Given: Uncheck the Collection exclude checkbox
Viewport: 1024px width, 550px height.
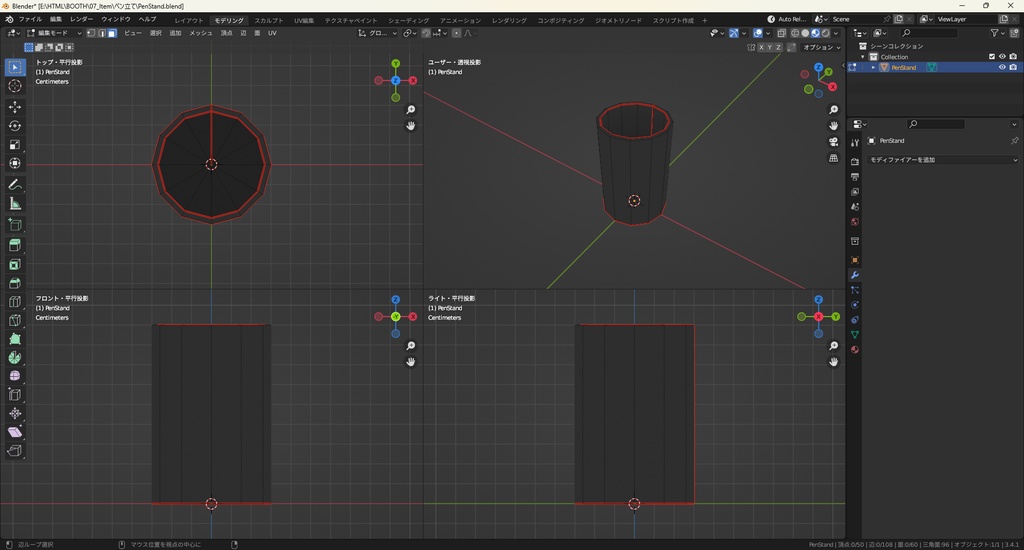Looking at the screenshot, I should coord(992,57).
